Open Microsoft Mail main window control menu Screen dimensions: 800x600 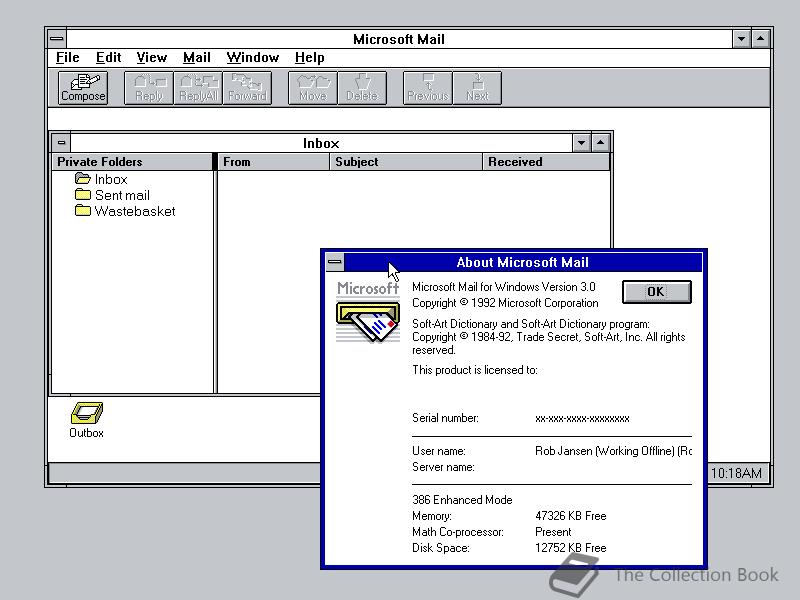(57, 39)
